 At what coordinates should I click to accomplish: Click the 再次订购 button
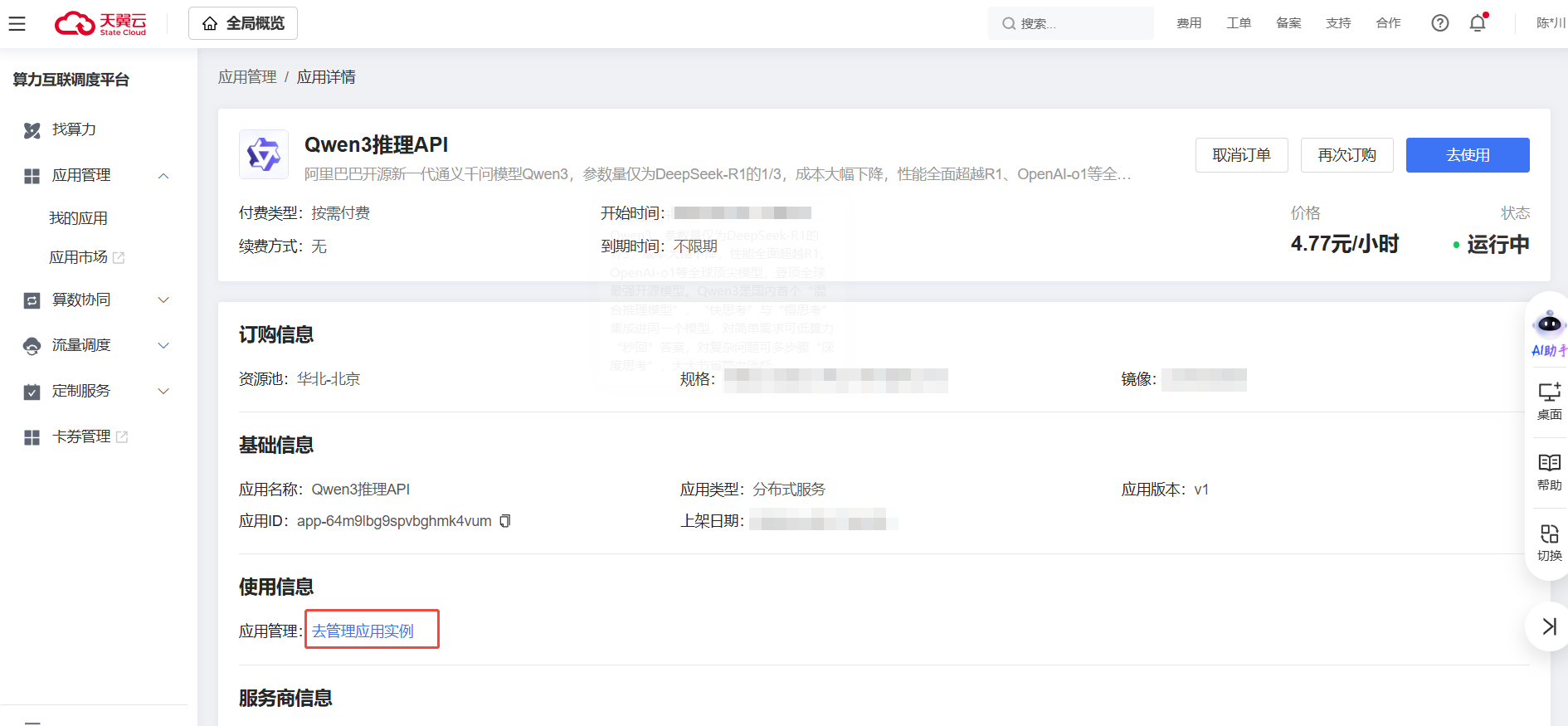1346,155
